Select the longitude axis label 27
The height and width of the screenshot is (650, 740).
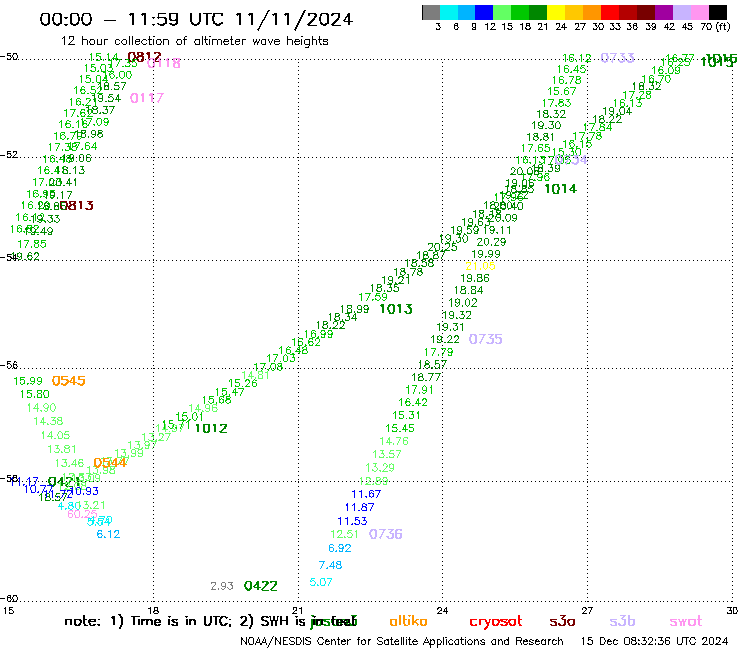pos(587,611)
